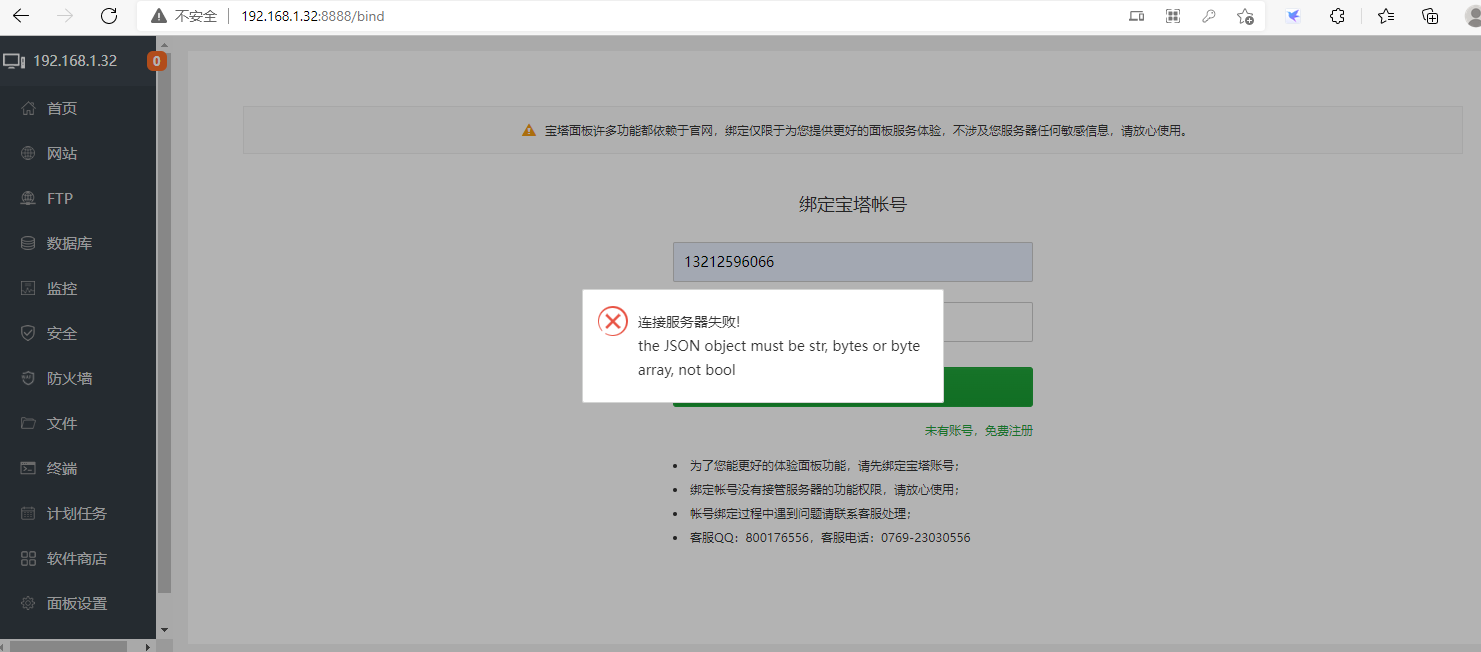Click the shield icon next to 安全
This screenshot has height=652, width=1481.
28,333
